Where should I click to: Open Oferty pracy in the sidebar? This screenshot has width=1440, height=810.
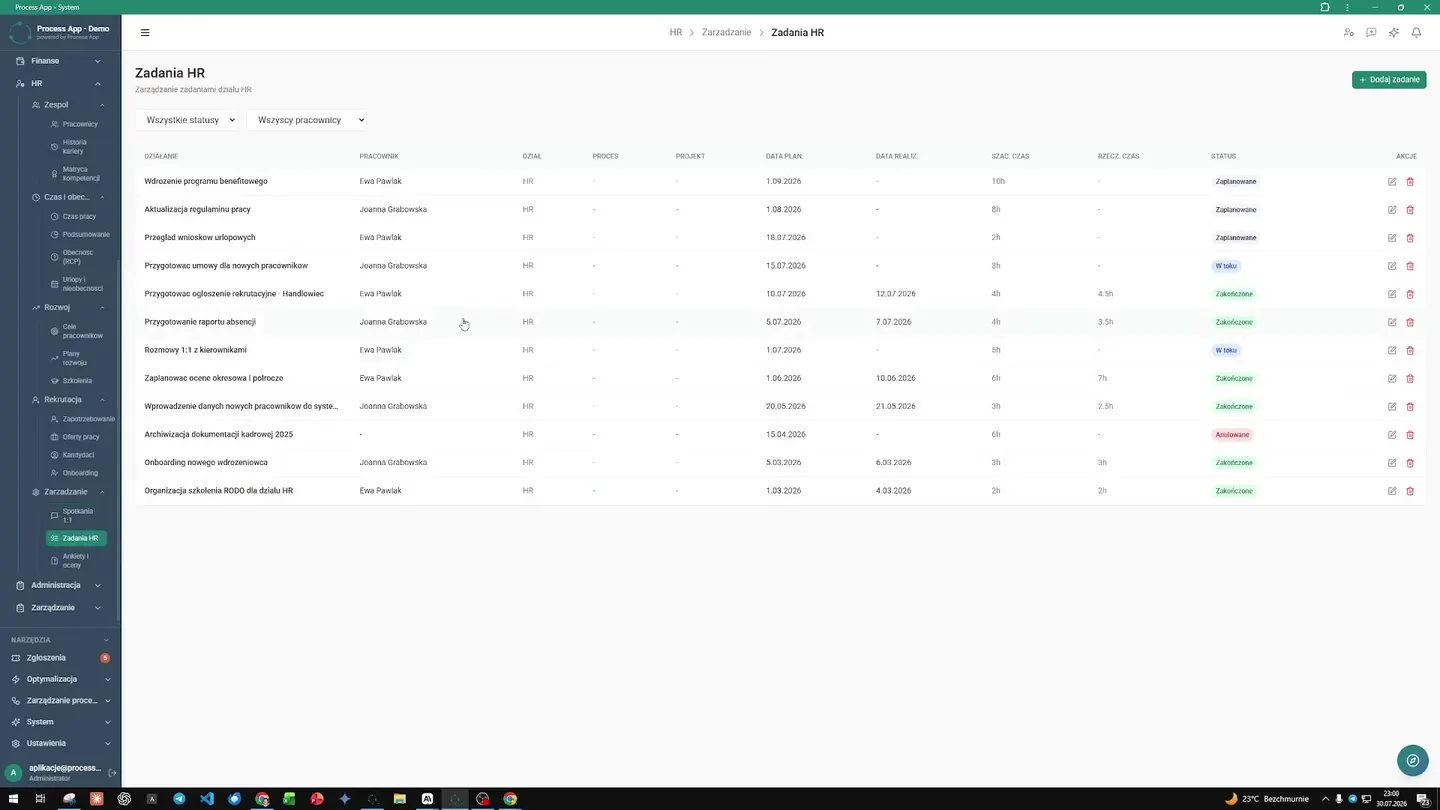point(77,437)
